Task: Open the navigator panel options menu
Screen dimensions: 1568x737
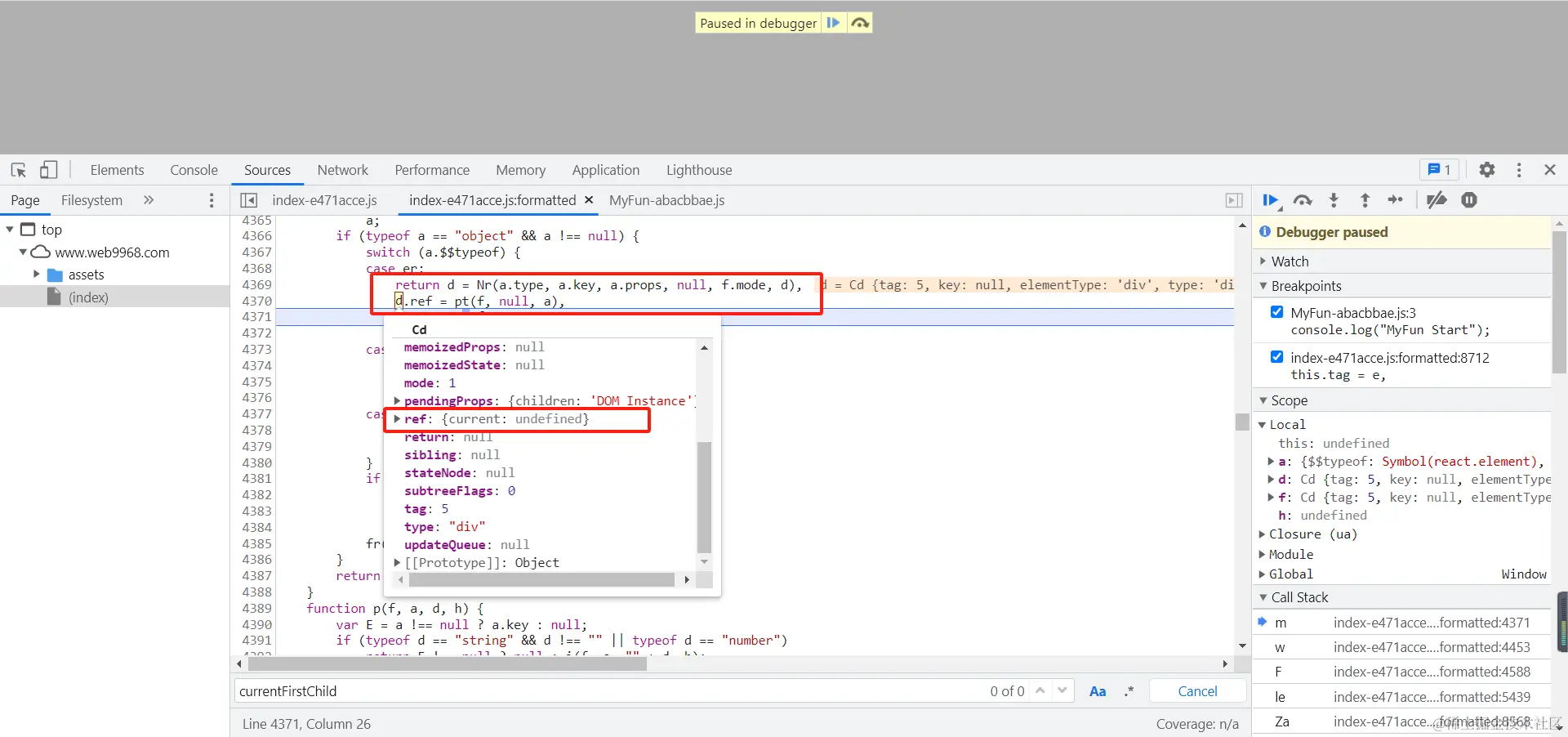Action: click(x=212, y=200)
